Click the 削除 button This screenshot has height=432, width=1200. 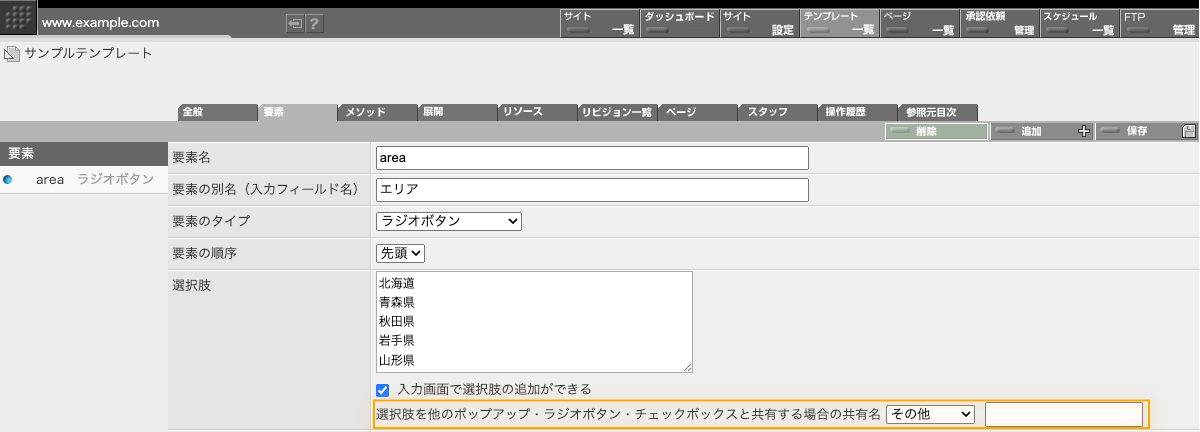936,131
